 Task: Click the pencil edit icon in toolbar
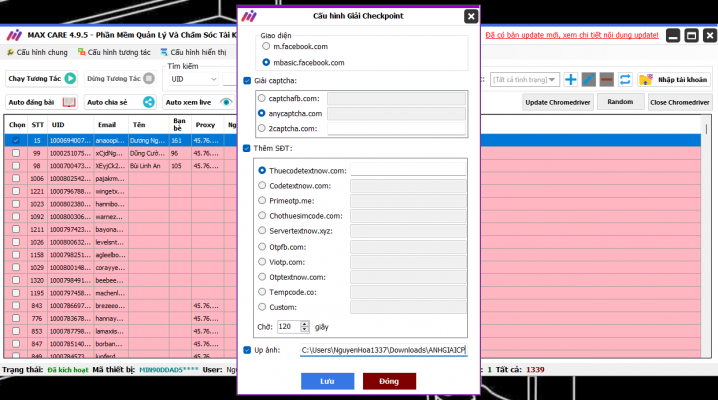(588, 79)
